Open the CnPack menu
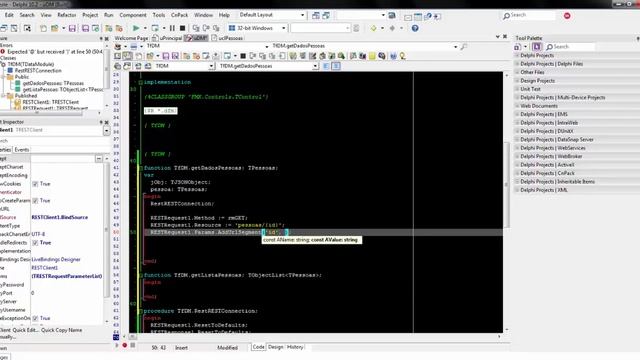Viewport: 640px width, 360px height. (x=179, y=15)
